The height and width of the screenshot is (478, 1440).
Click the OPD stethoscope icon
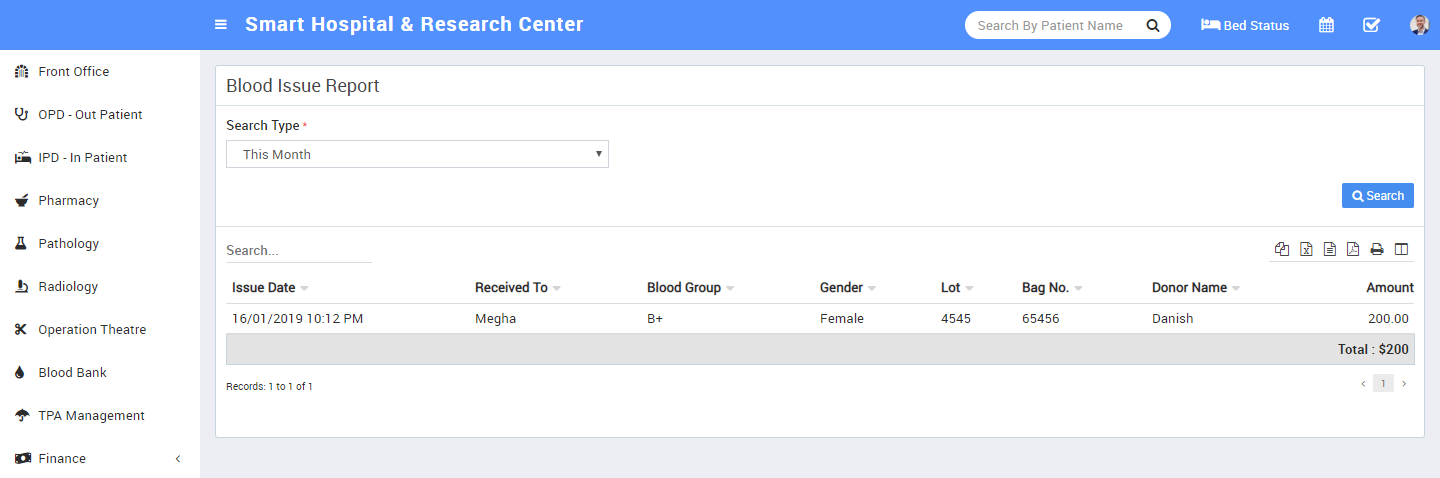click(x=21, y=114)
